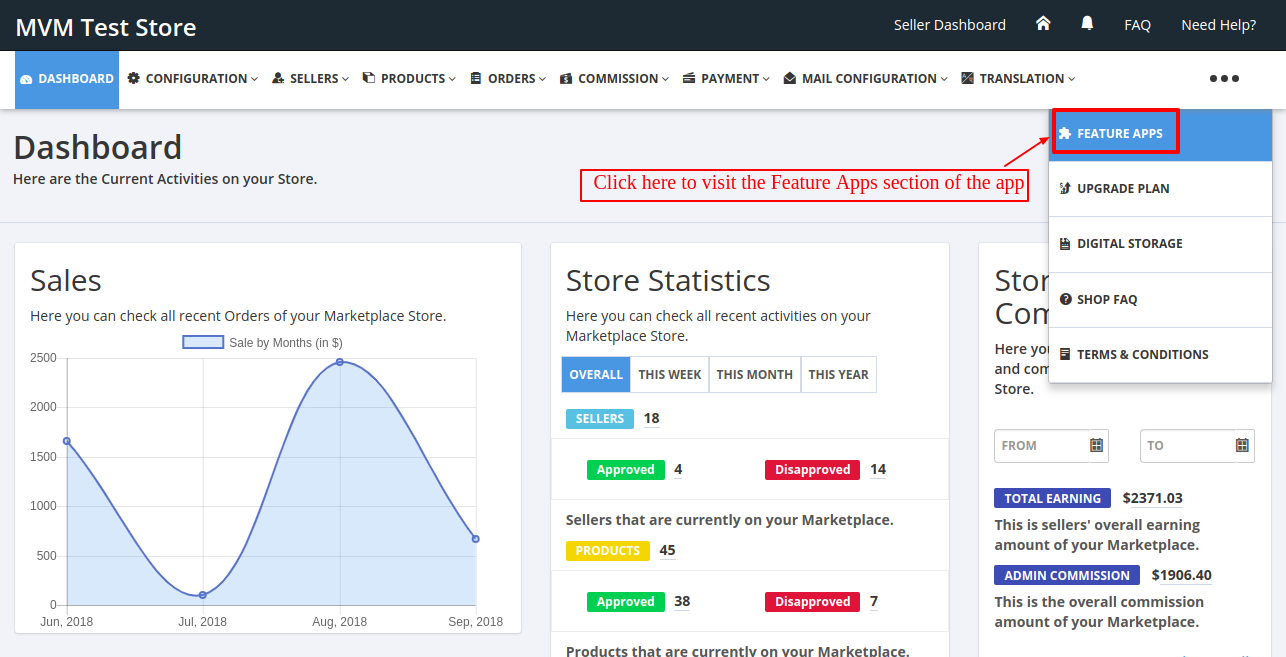
Task: Click the notification bell icon
Action: (1087, 24)
